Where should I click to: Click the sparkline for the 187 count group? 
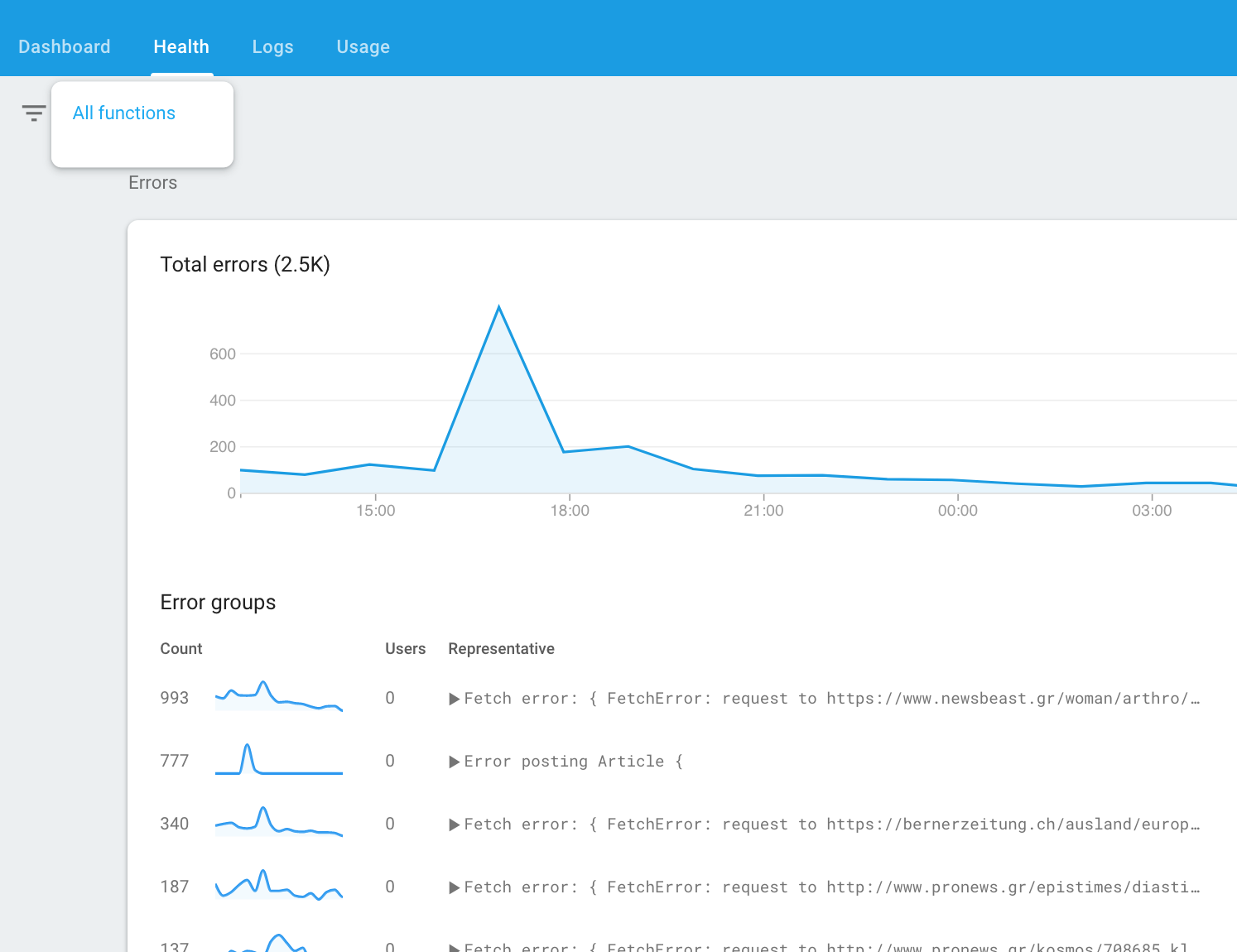pyautogui.click(x=279, y=885)
